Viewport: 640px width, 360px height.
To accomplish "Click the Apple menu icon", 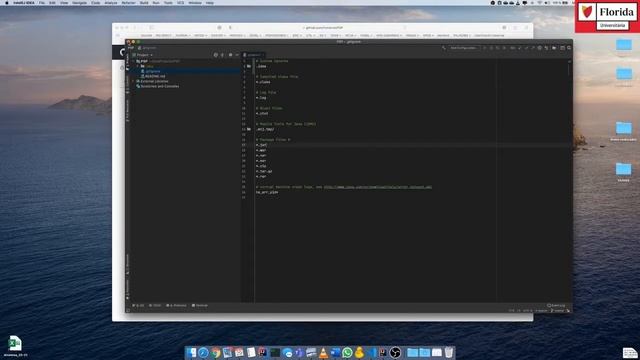I will coord(7,2).
